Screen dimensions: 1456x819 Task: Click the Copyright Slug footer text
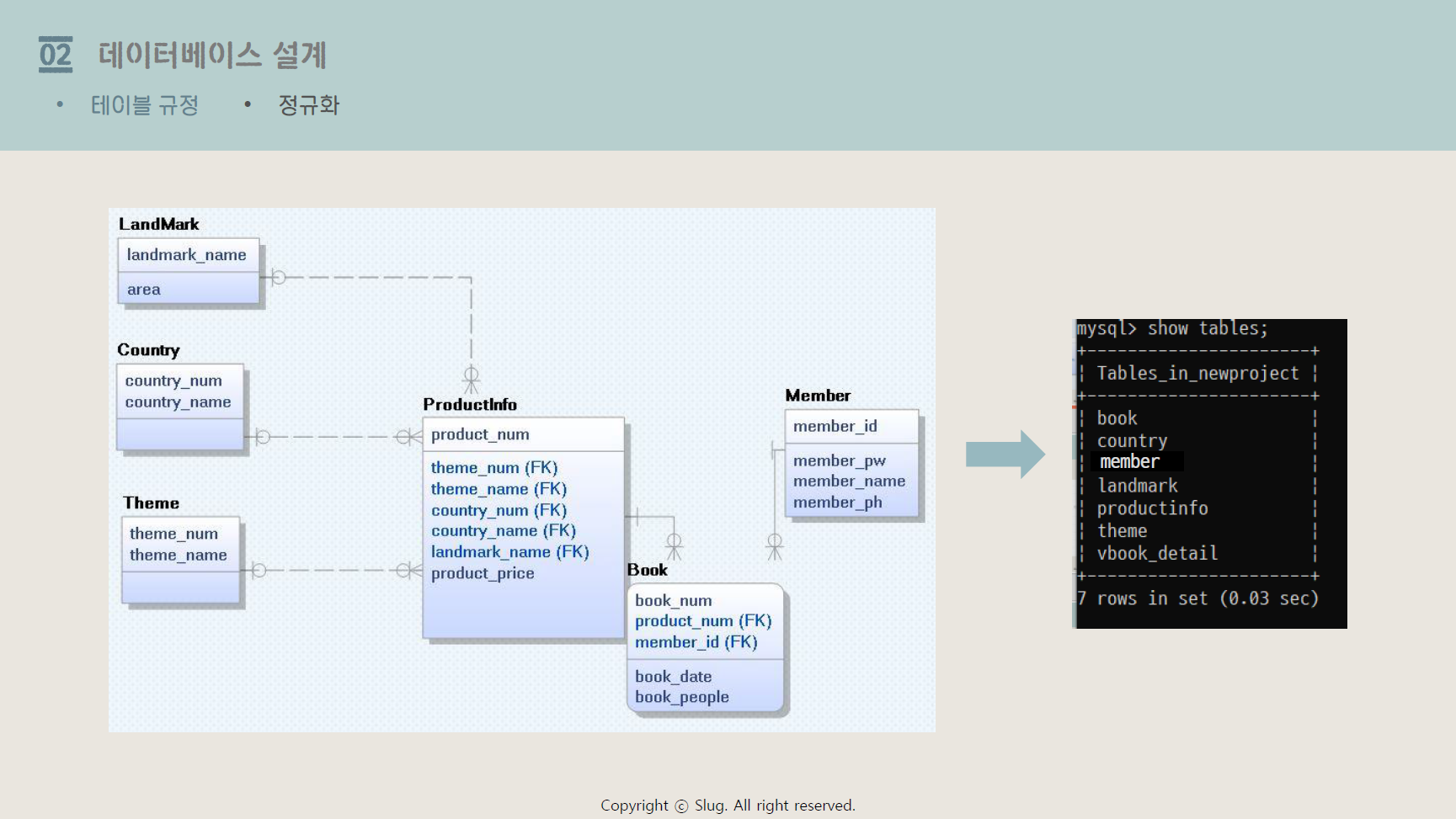[x=728, y=806]
